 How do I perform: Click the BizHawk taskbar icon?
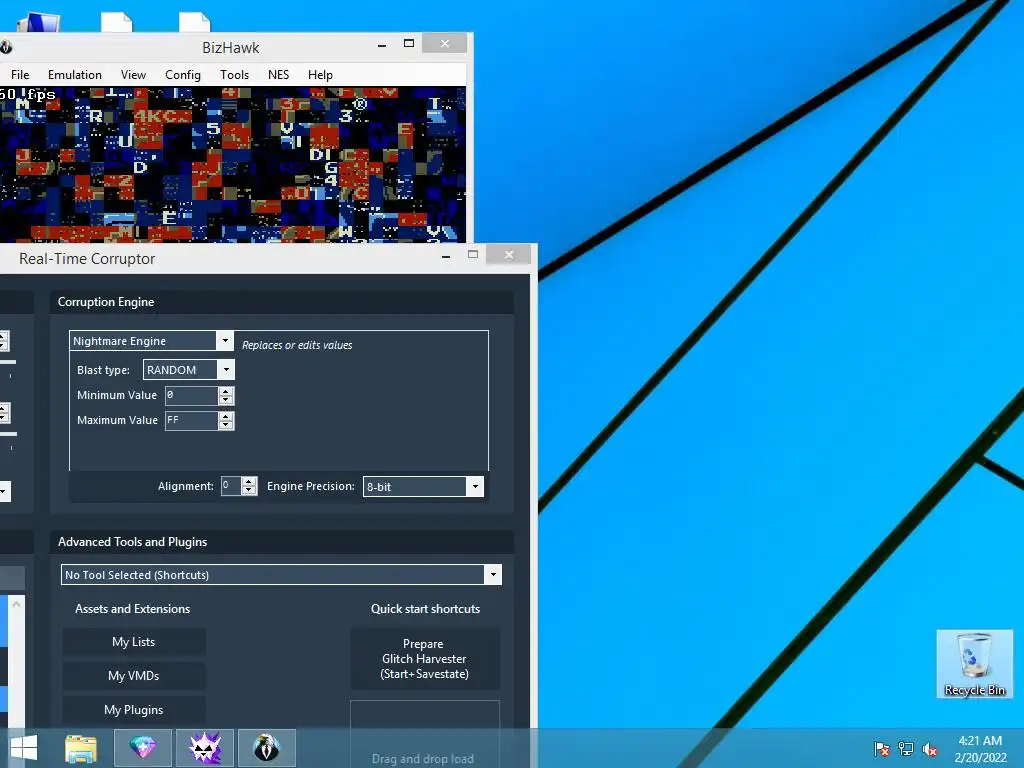coord(266,748)
